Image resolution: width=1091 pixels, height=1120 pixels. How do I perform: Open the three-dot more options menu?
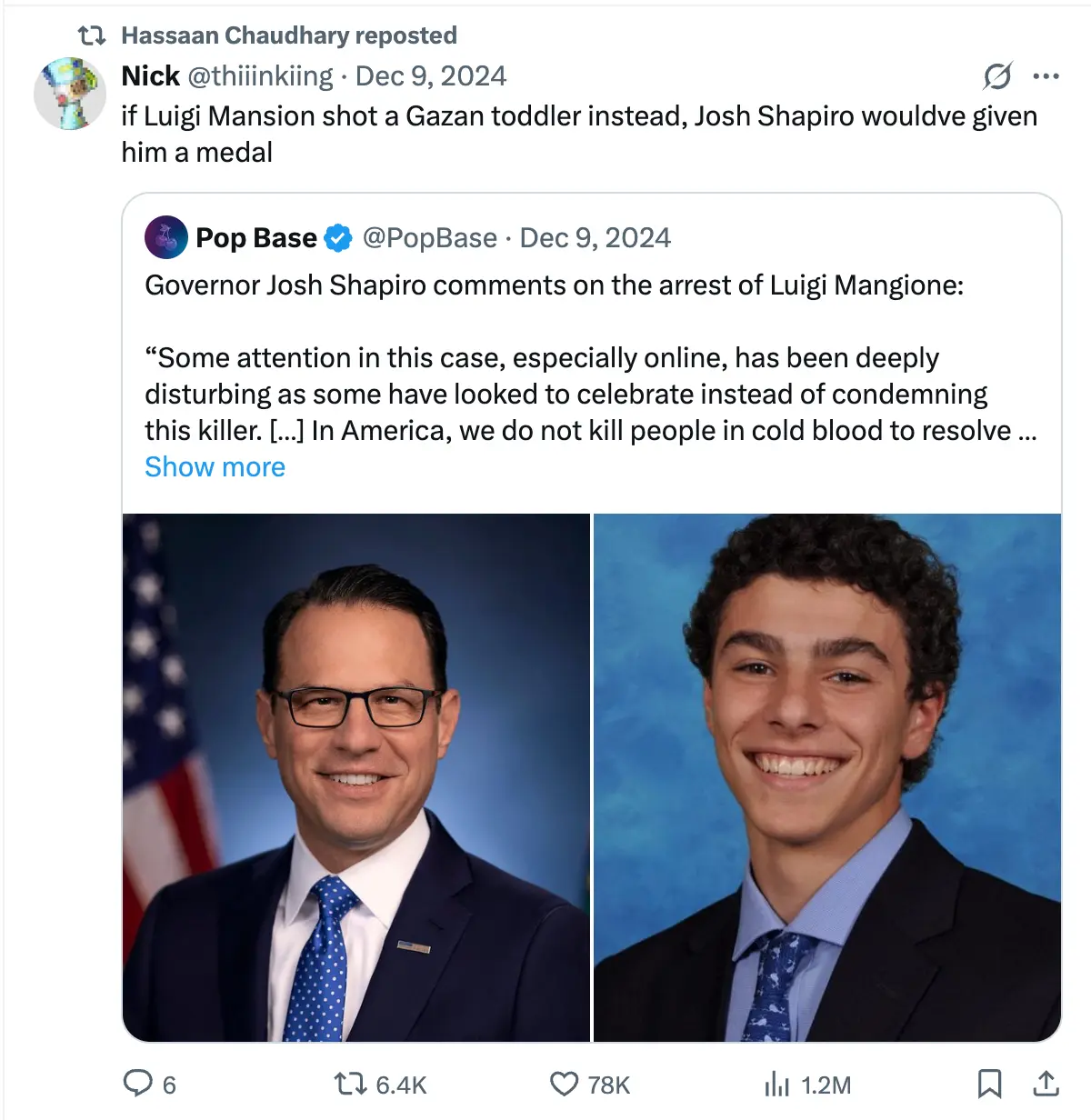(1046, 76)
